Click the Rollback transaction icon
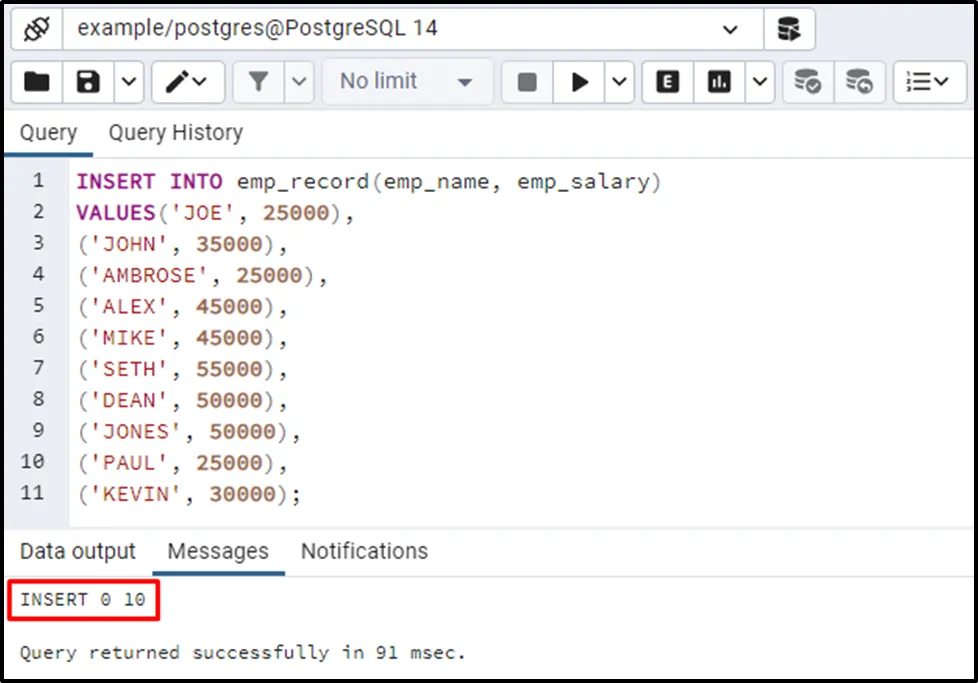 [x=858, y=82]
